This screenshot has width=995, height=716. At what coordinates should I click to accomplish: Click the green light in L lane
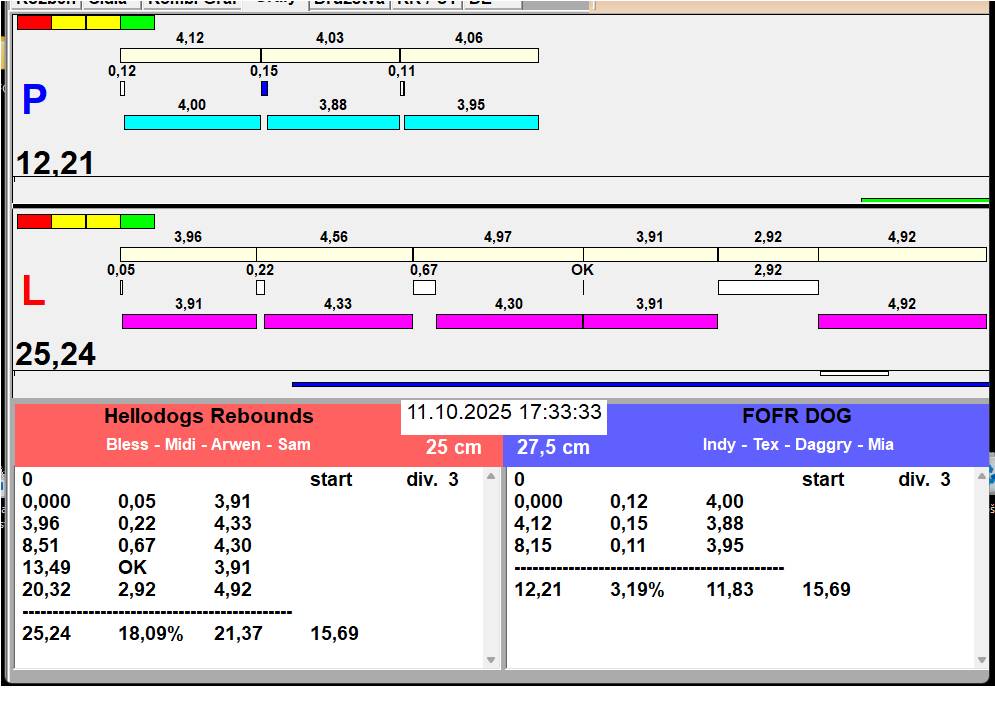click(137, 221)
